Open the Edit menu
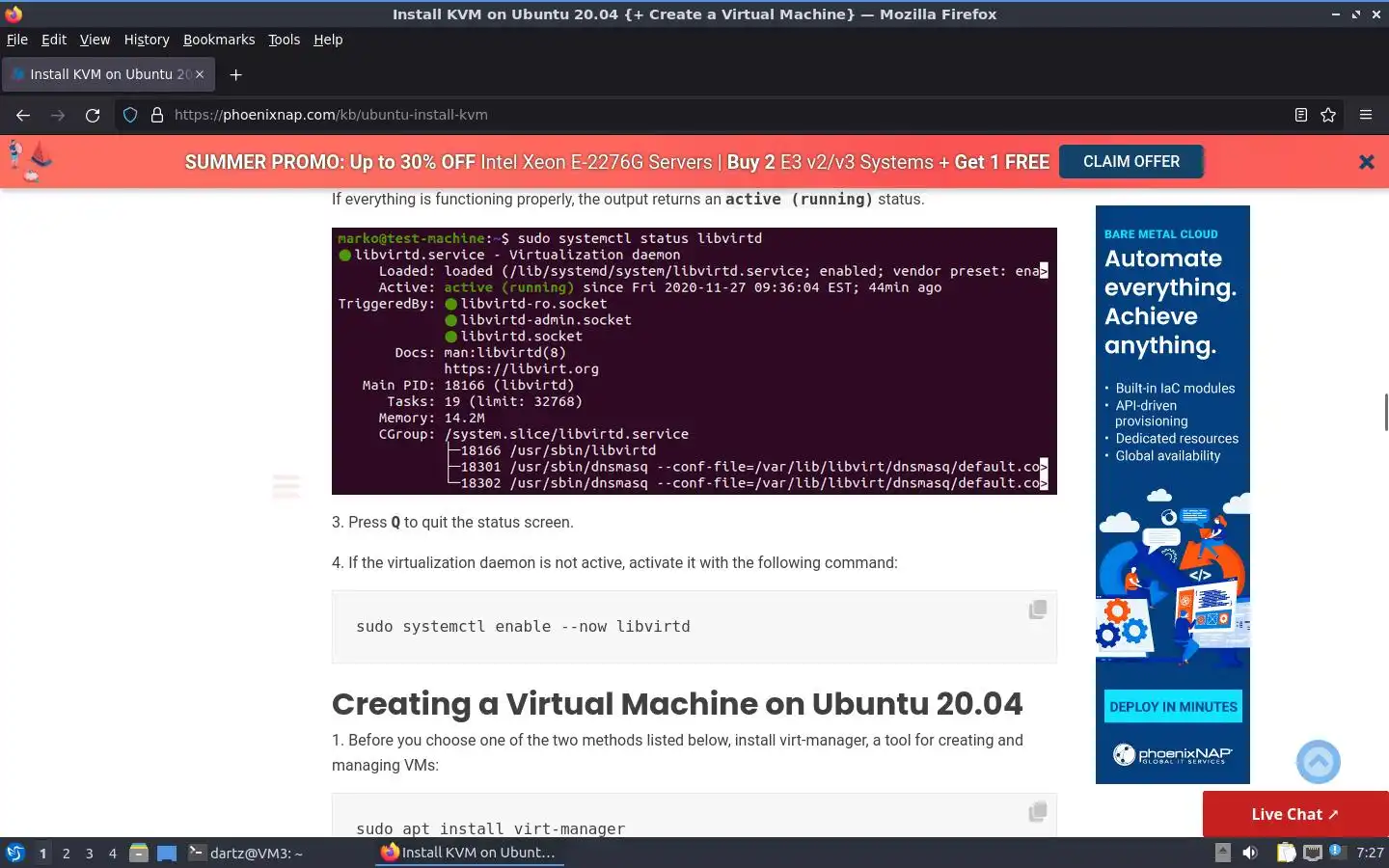The image size is (1389, 868). [54, 40]
